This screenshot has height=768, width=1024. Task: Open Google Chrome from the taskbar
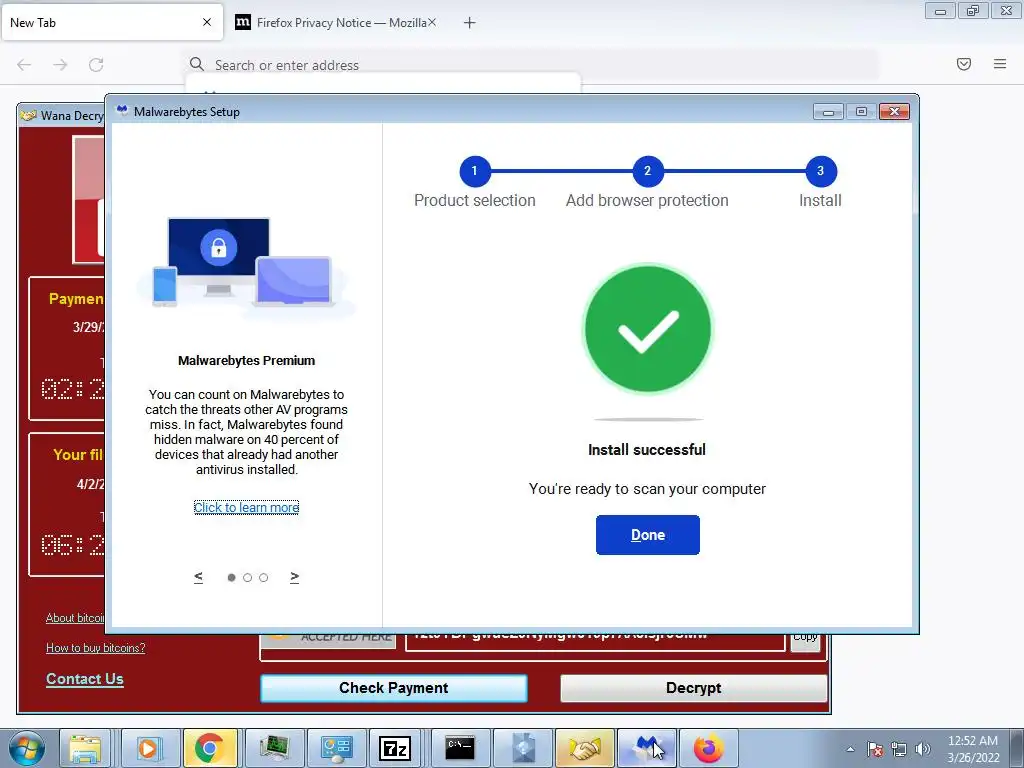pyautogui.click(x=210, y=748)
